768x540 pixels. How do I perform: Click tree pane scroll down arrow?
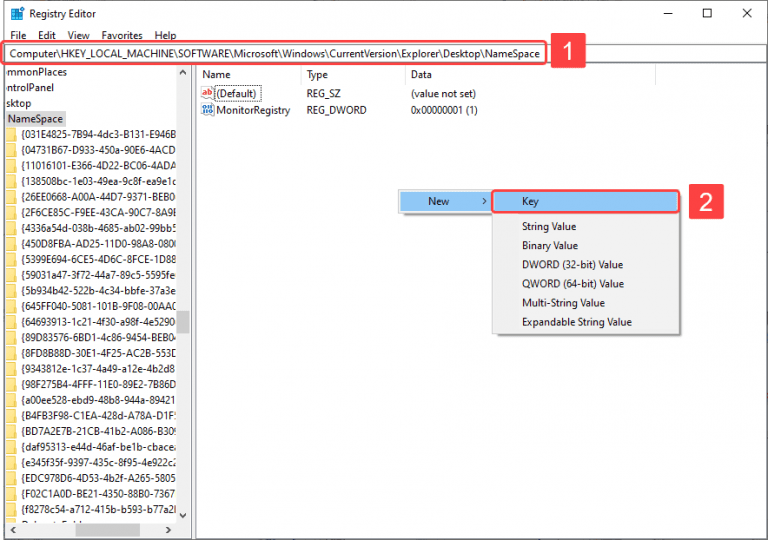[184, 514]
